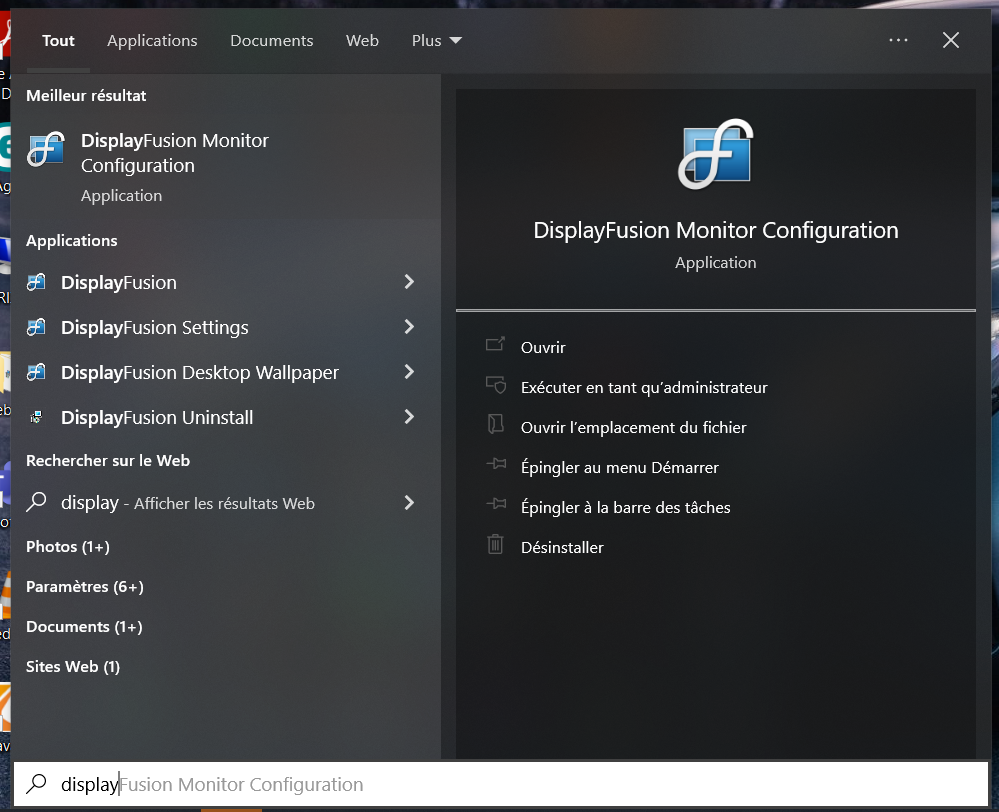
Task: Switch to the Documents tab
Action: (271, 41)
